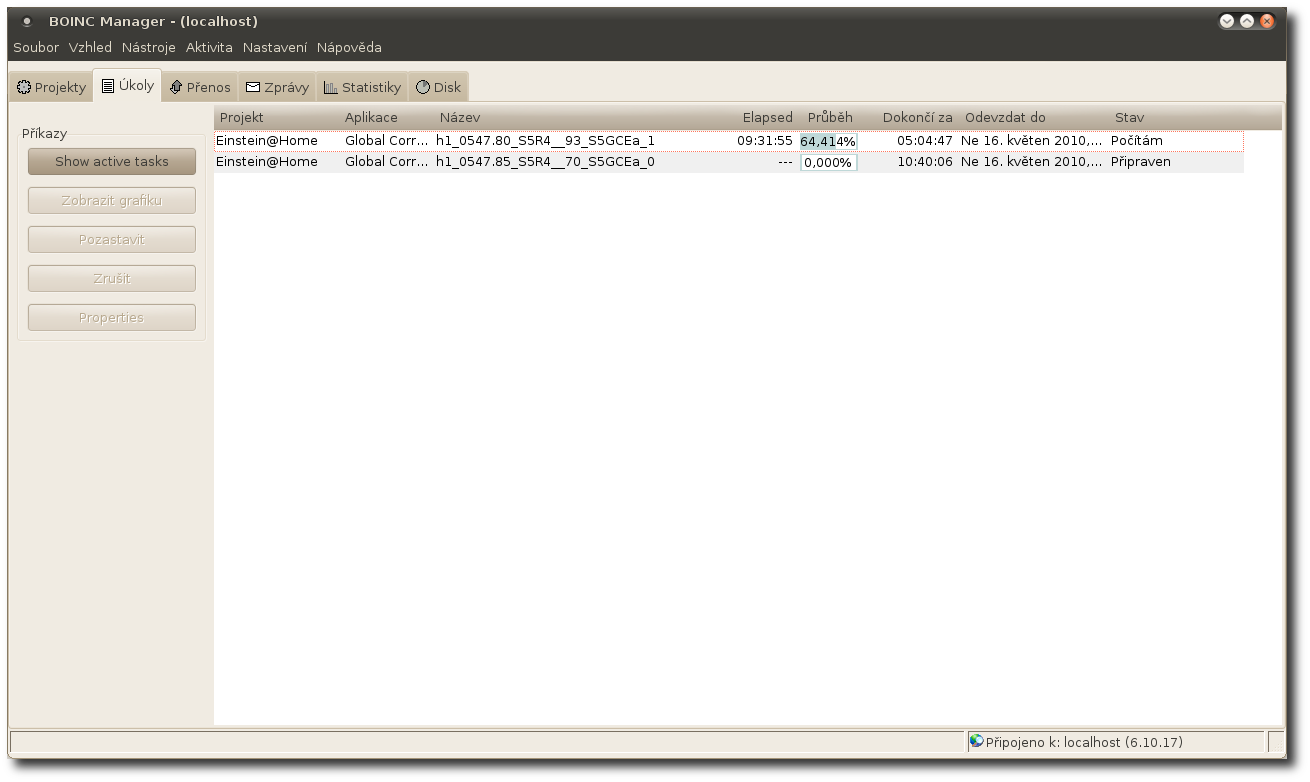Click Einstein@Home in the Připraven row
Image resolution: width=1310 pixels, height=782 pixels.
coord(267,162)
